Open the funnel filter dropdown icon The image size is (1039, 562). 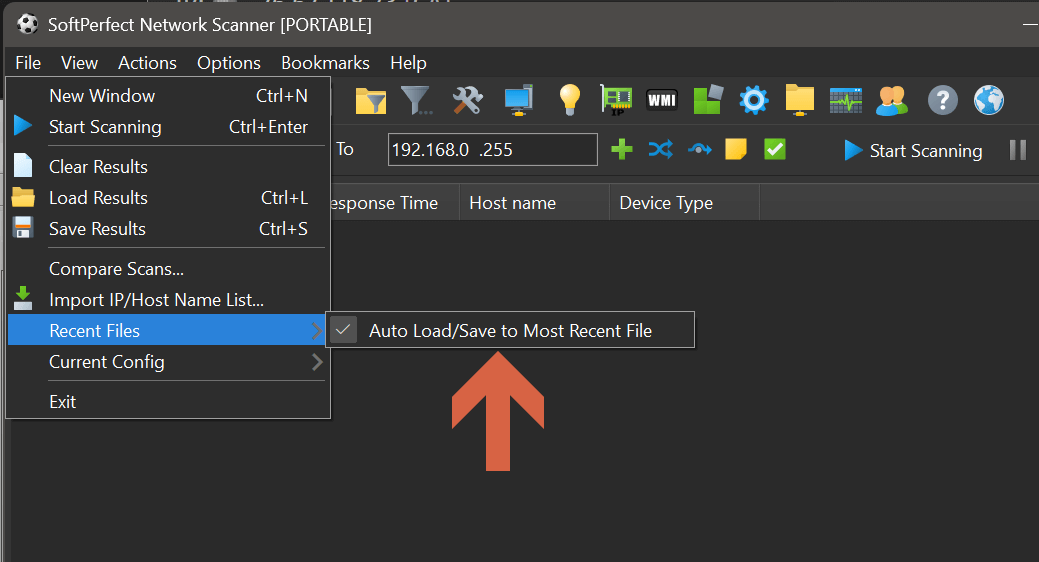(417, 100)
